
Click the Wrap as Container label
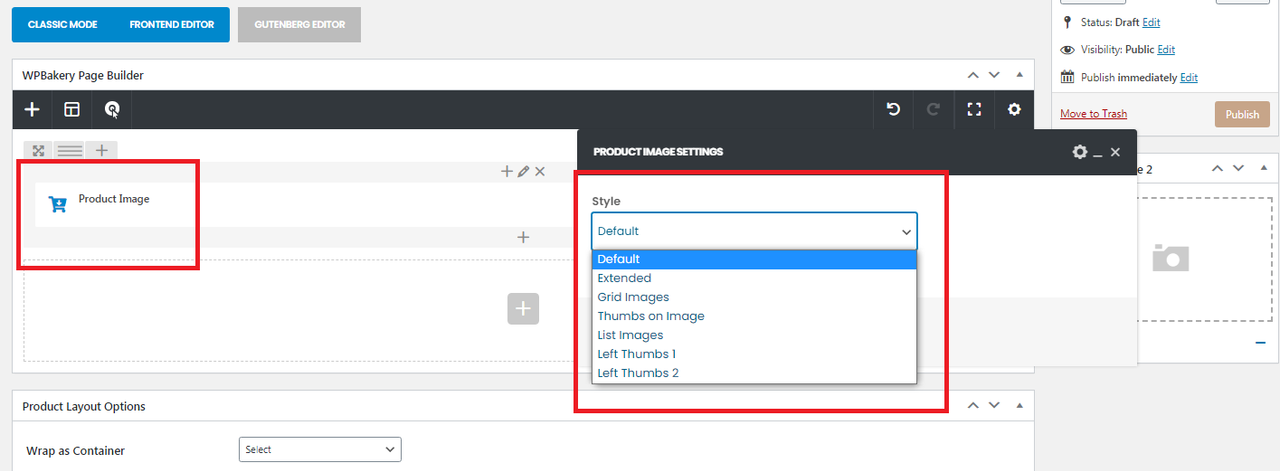coord(76,451)
